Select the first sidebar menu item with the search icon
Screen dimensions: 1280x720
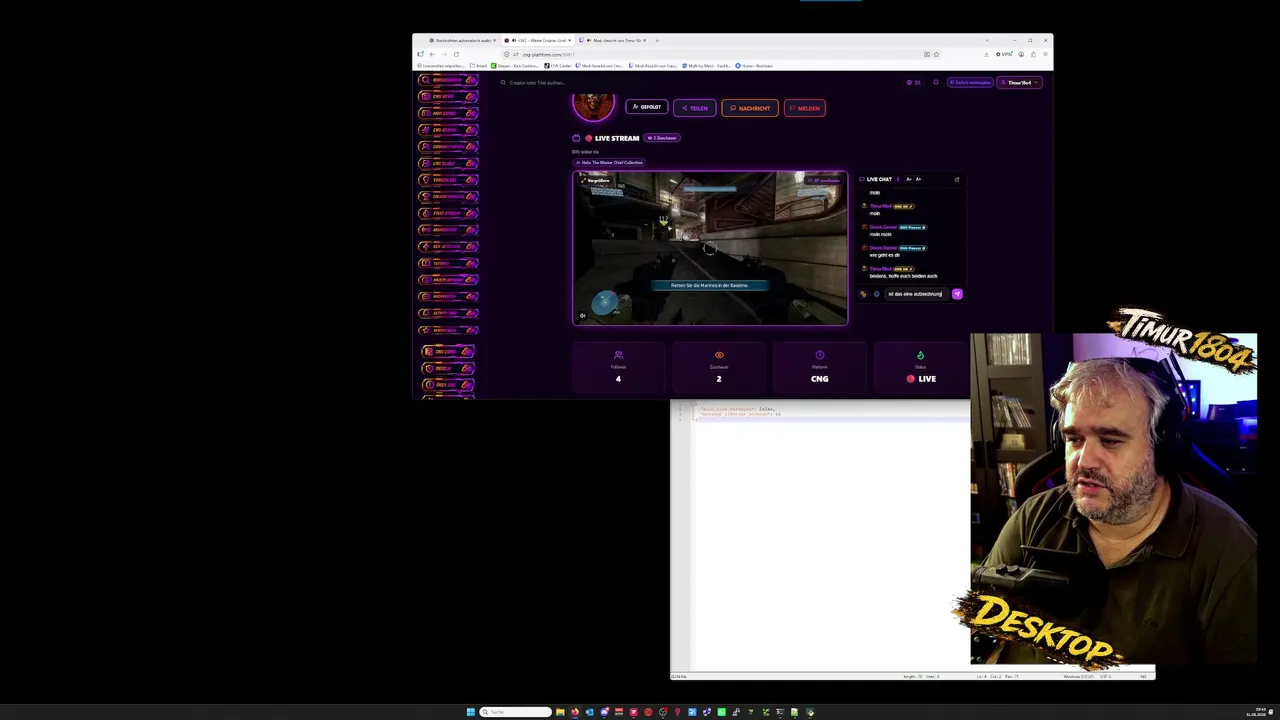pyautogui.click(x=447, y=80)
